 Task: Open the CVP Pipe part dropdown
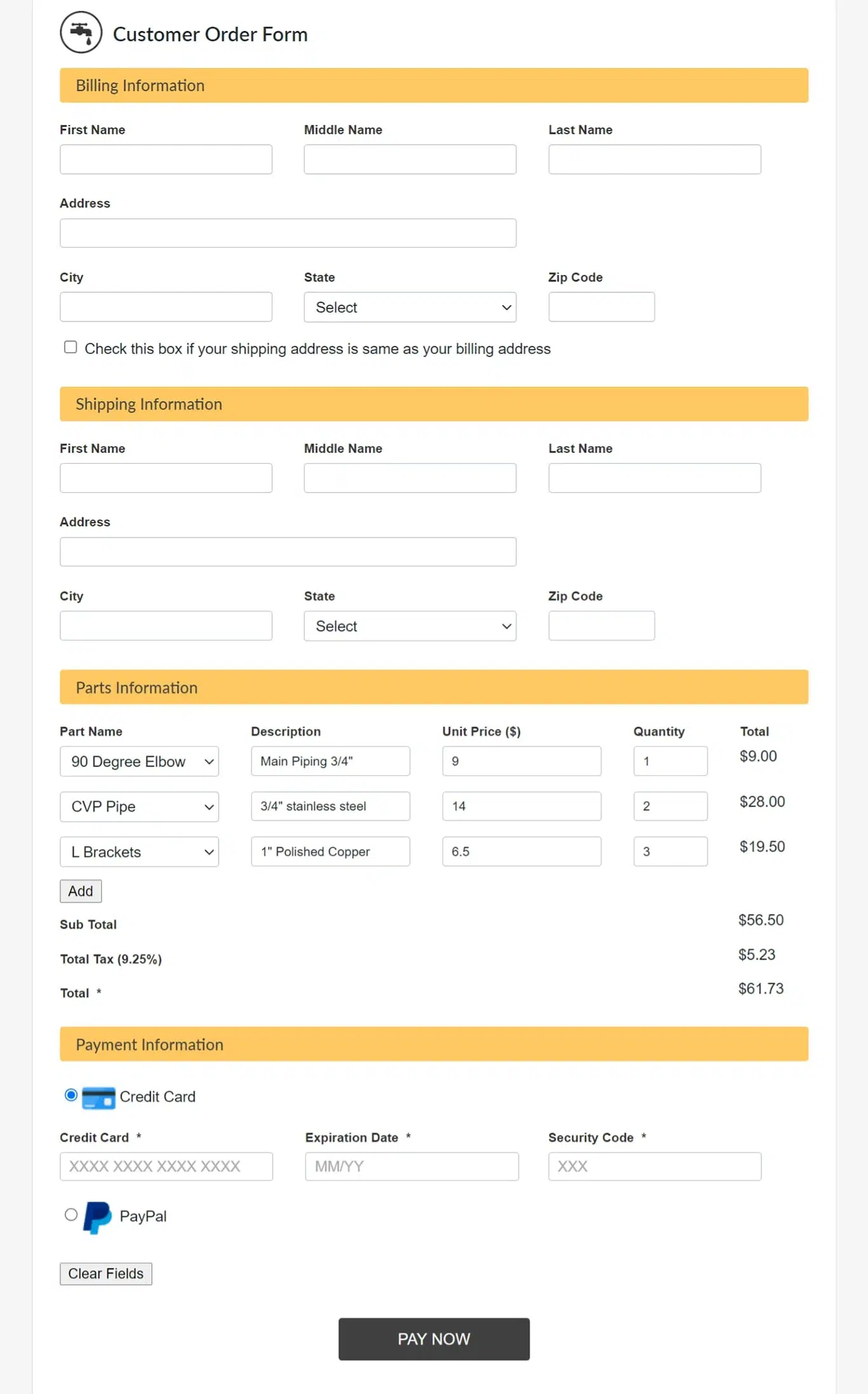pos(139,807)
